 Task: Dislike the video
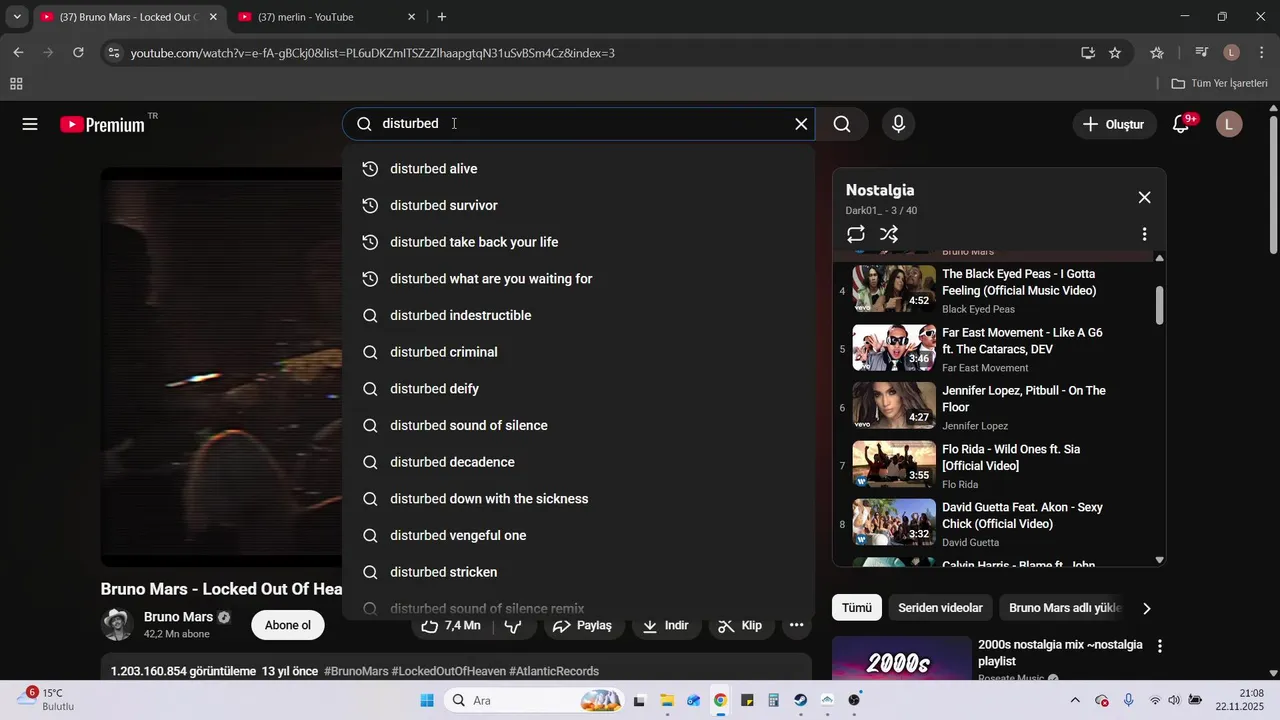(514, 625)
